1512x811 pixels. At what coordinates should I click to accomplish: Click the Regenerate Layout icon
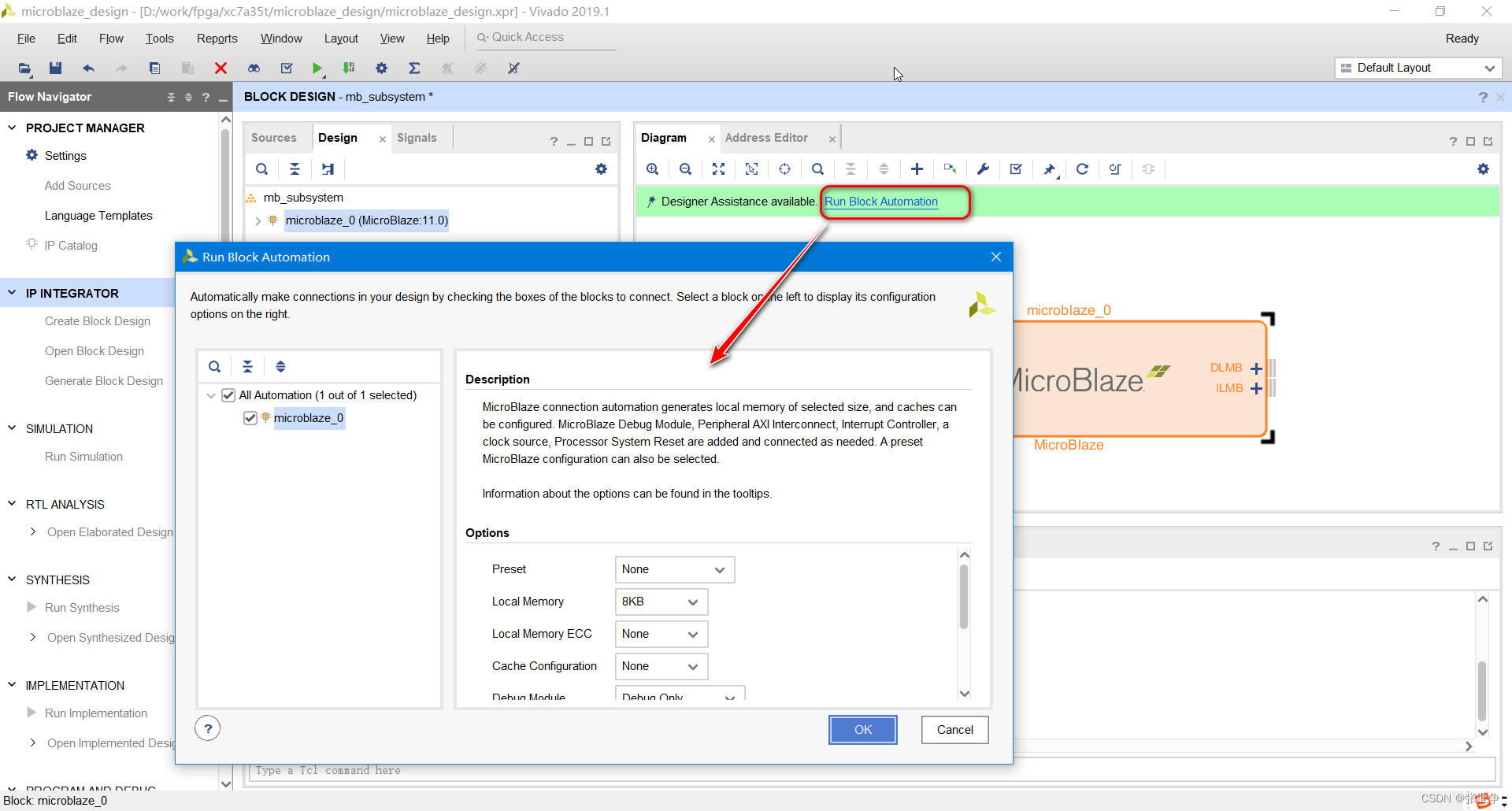(x=1083, y=168)
